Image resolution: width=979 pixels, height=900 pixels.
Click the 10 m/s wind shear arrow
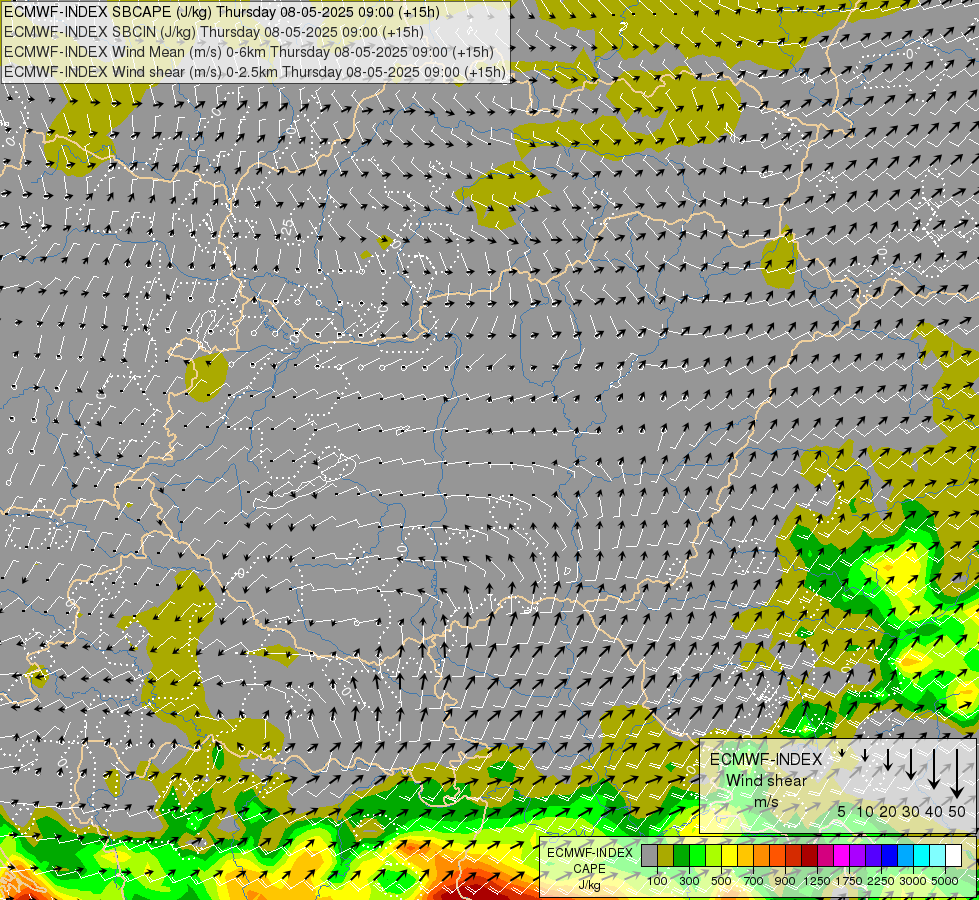click(x=865, y=755)
